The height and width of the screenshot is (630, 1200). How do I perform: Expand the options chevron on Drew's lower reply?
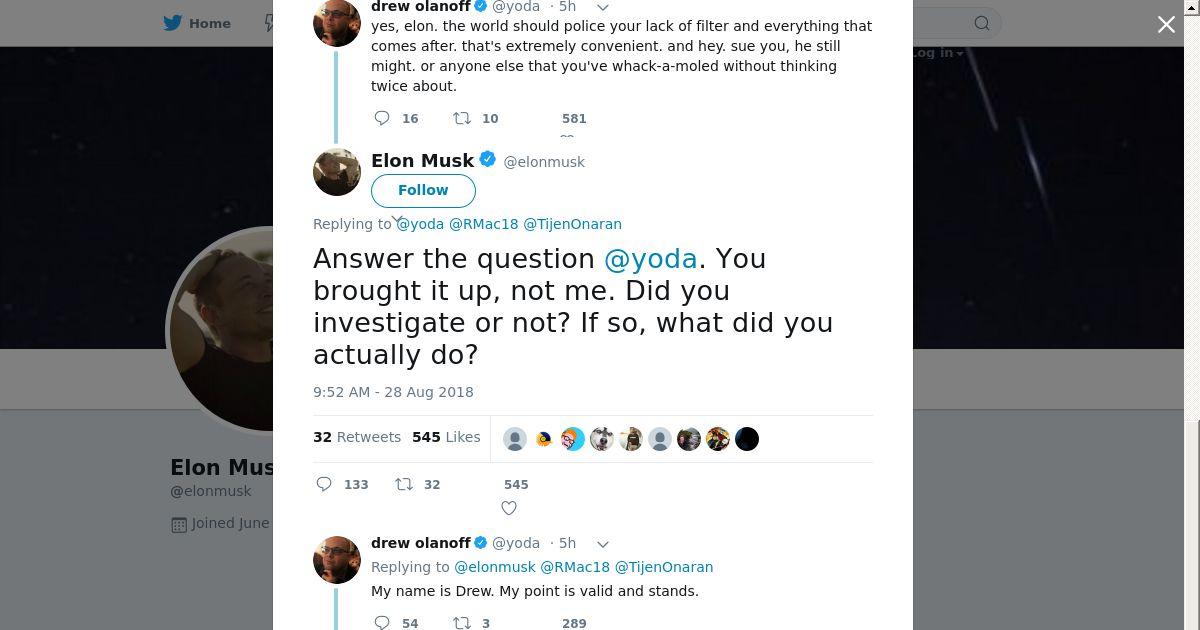pyautogui.click(x=603, y=544)
